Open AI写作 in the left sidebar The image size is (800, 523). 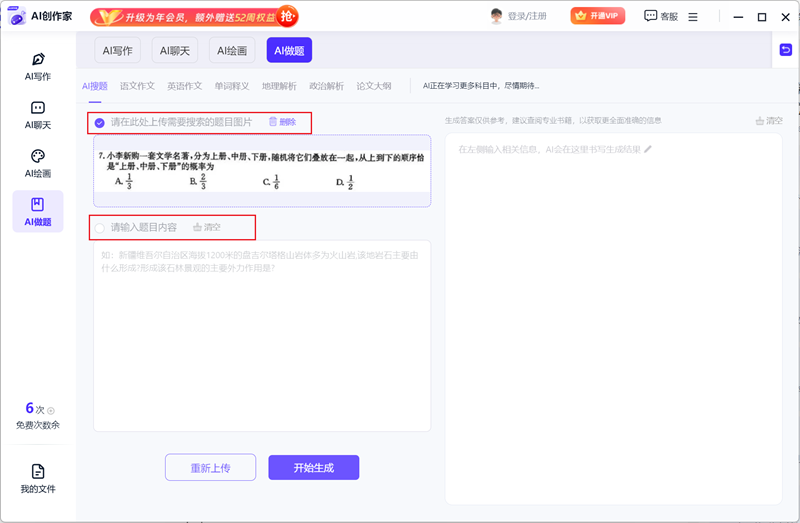click(38, 67)
